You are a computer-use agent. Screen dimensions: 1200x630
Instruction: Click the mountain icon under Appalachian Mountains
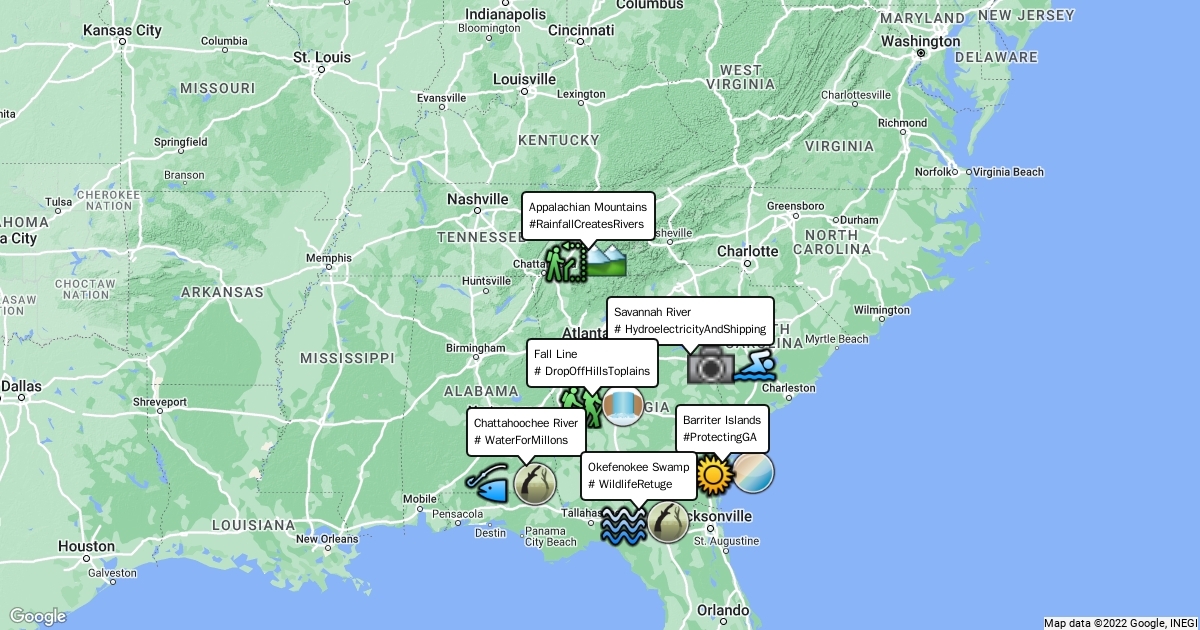[x=606, y=260]
